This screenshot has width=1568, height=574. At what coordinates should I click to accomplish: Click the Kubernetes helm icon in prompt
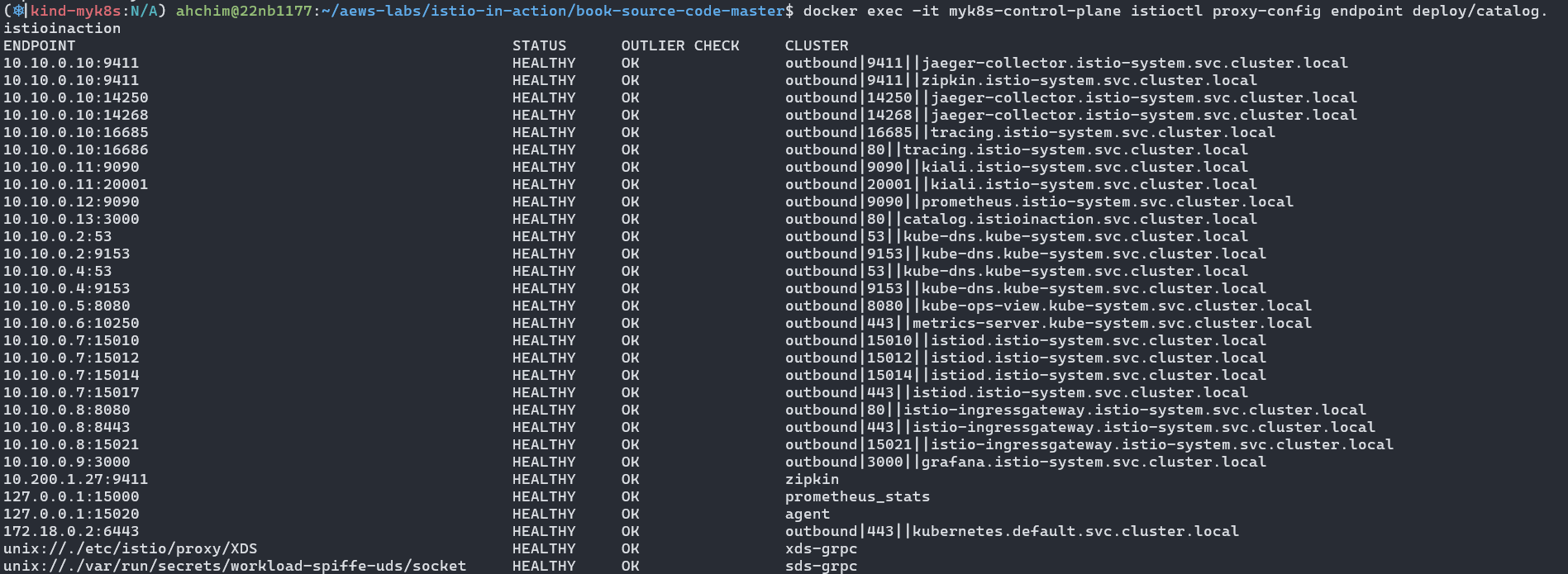18,11
